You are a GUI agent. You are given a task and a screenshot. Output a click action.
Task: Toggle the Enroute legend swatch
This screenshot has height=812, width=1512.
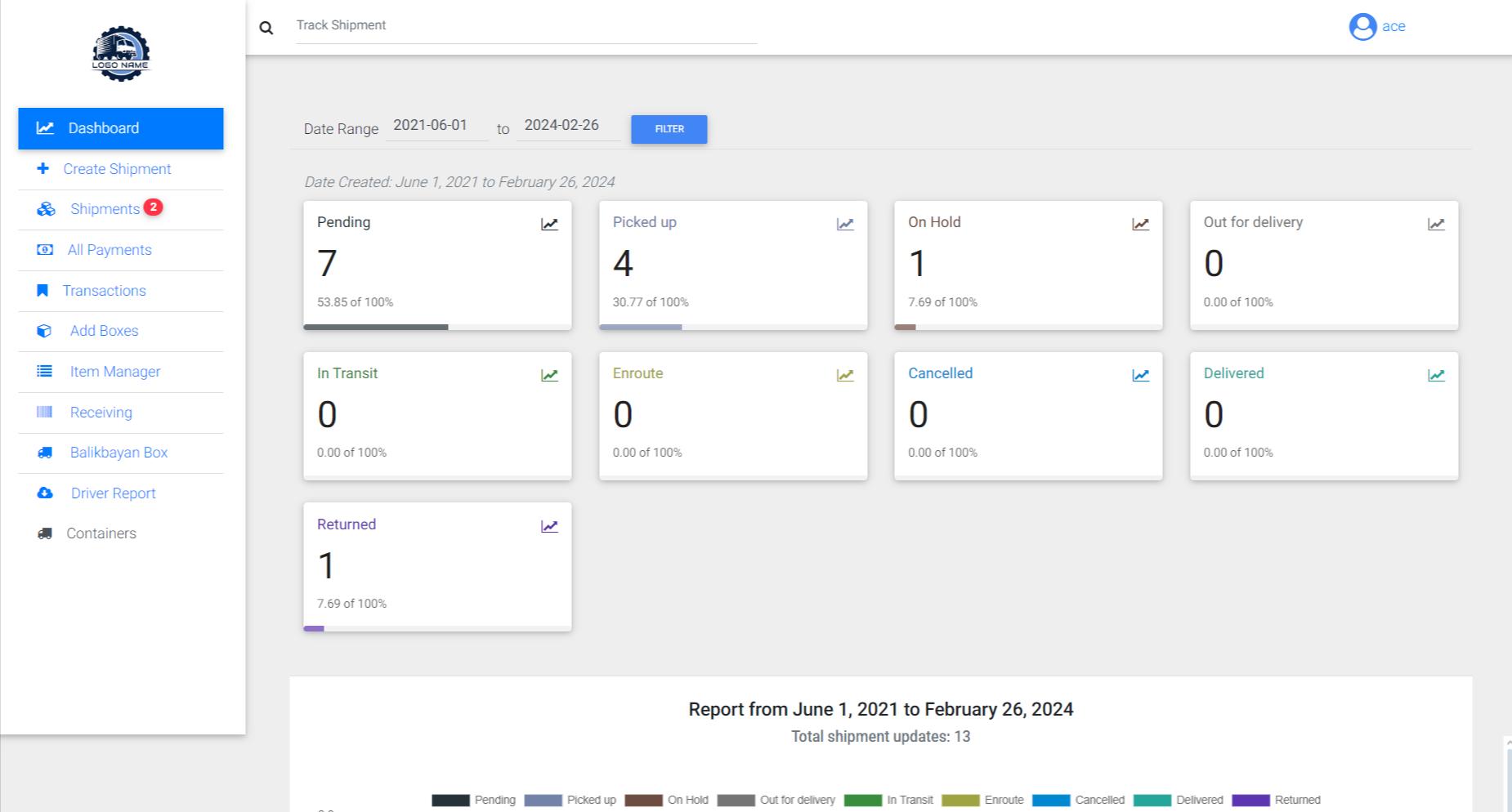coord(960,801)
